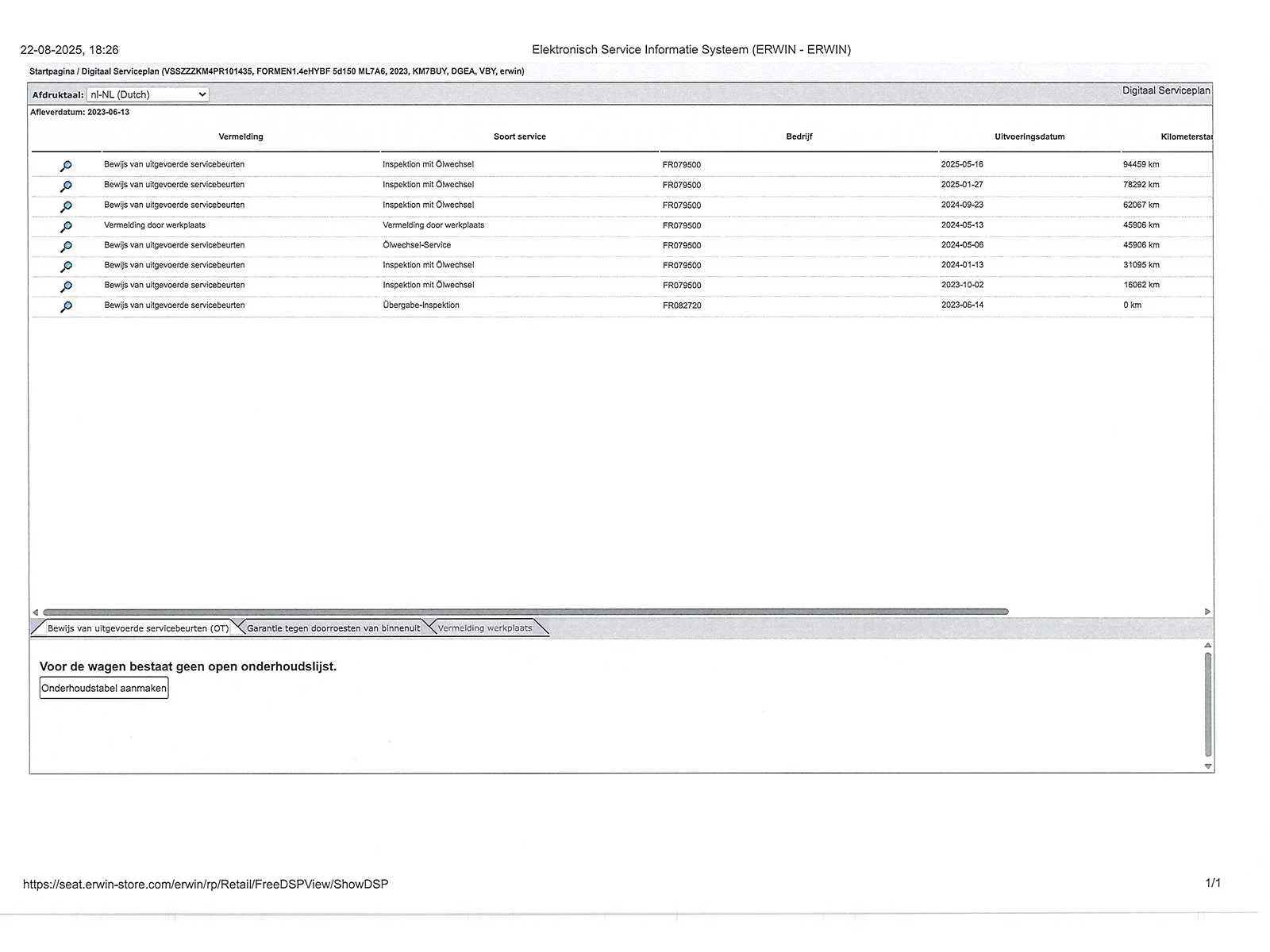The image size is (1270, 952).
Task: Click the lower panel's scroll down arrow
Action: pos(1208,766)
